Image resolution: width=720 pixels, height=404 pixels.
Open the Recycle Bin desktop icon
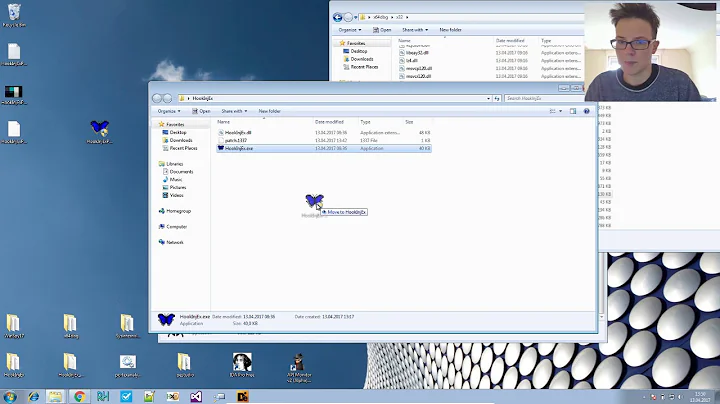14,14
